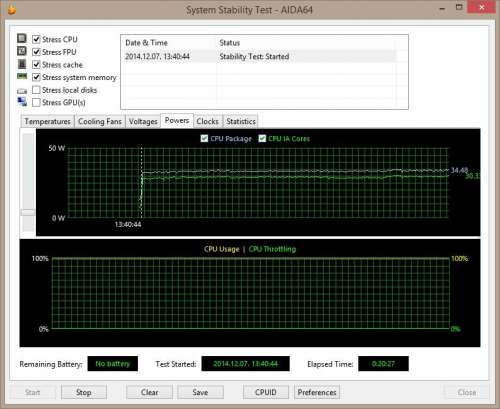Click the Stop button
This screenshot has height=409, width=500.
coord(84,392)
